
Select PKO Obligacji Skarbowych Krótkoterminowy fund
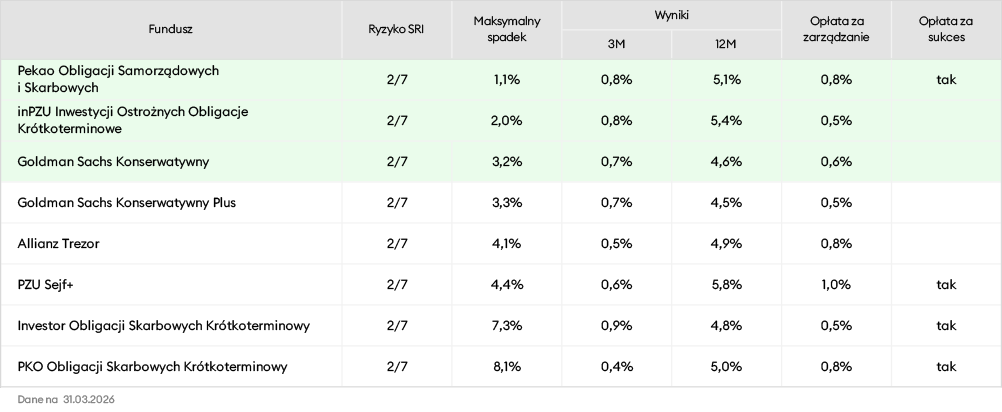[x=153, y=367]
